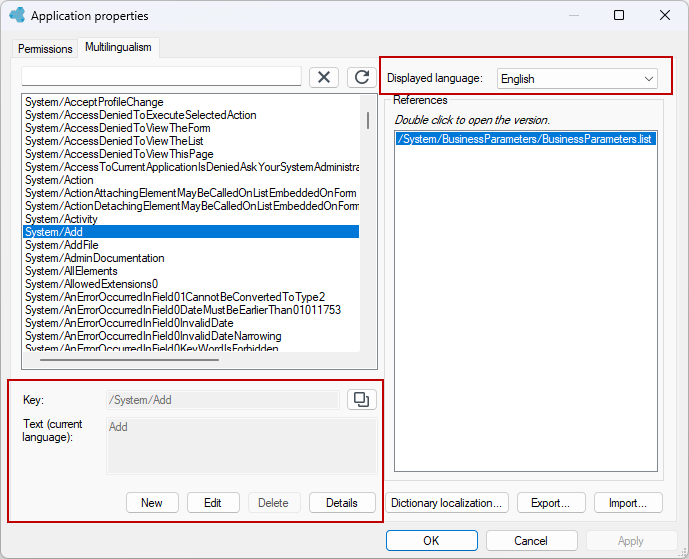Open Dictionary localization dialog
The width and height of the screenshot is (689, 559).
tap(447, 503)
